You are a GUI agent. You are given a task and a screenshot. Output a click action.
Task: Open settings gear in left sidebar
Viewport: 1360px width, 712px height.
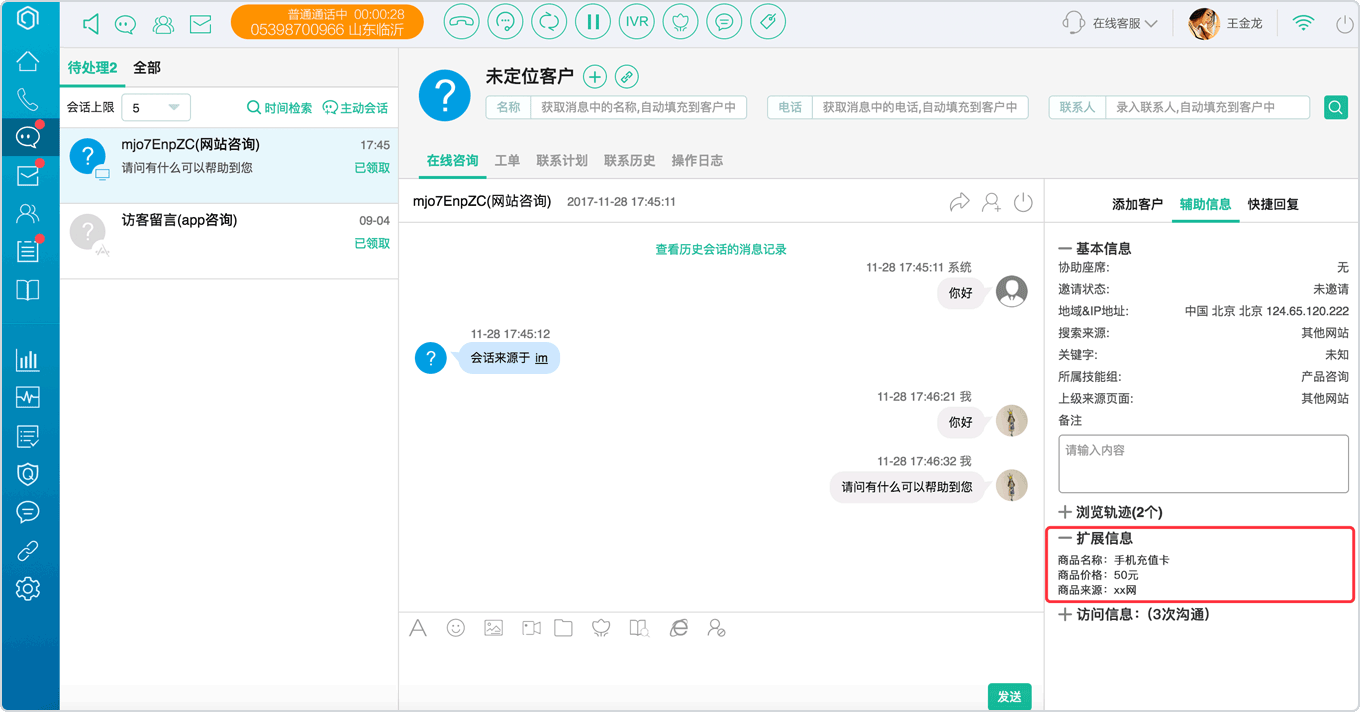(x=28, y=588)
